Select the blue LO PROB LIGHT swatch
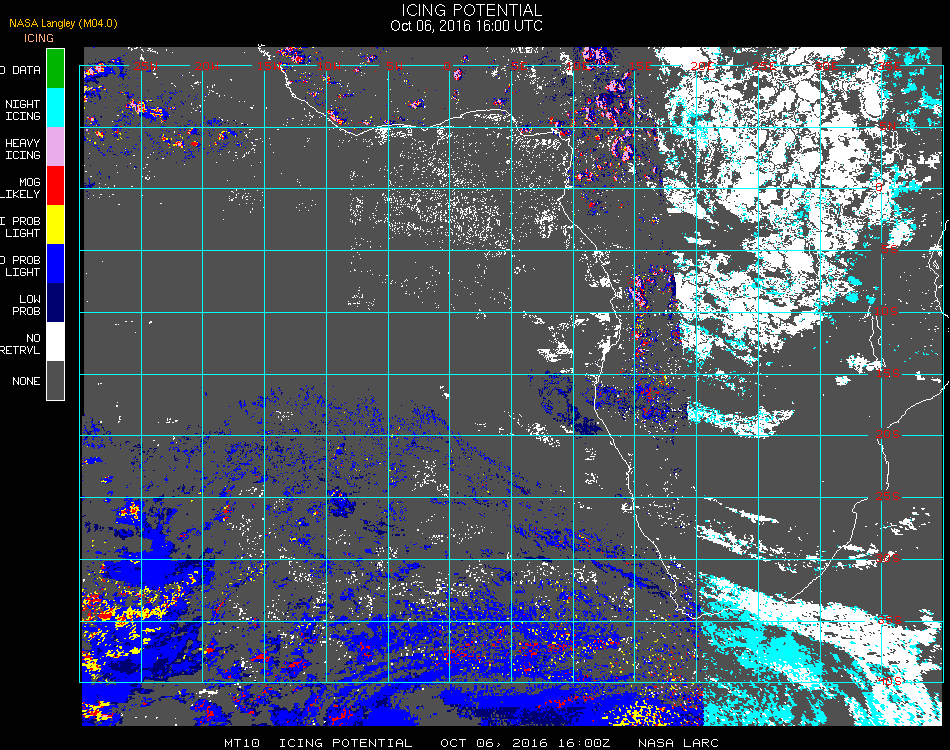The height and width of the screenshot is (750, 950). (x=55, y=264)
